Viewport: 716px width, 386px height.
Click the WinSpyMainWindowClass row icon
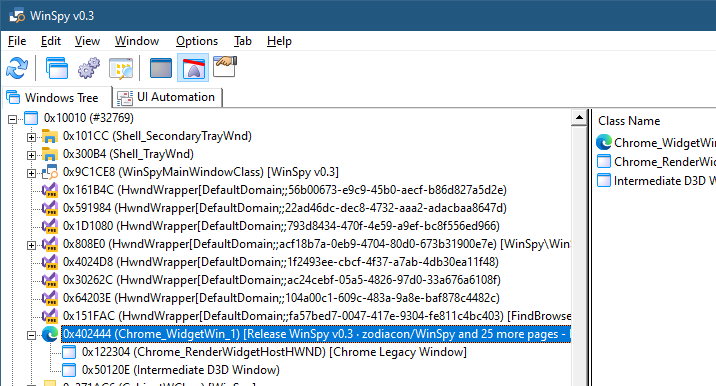tap(50, 172)
